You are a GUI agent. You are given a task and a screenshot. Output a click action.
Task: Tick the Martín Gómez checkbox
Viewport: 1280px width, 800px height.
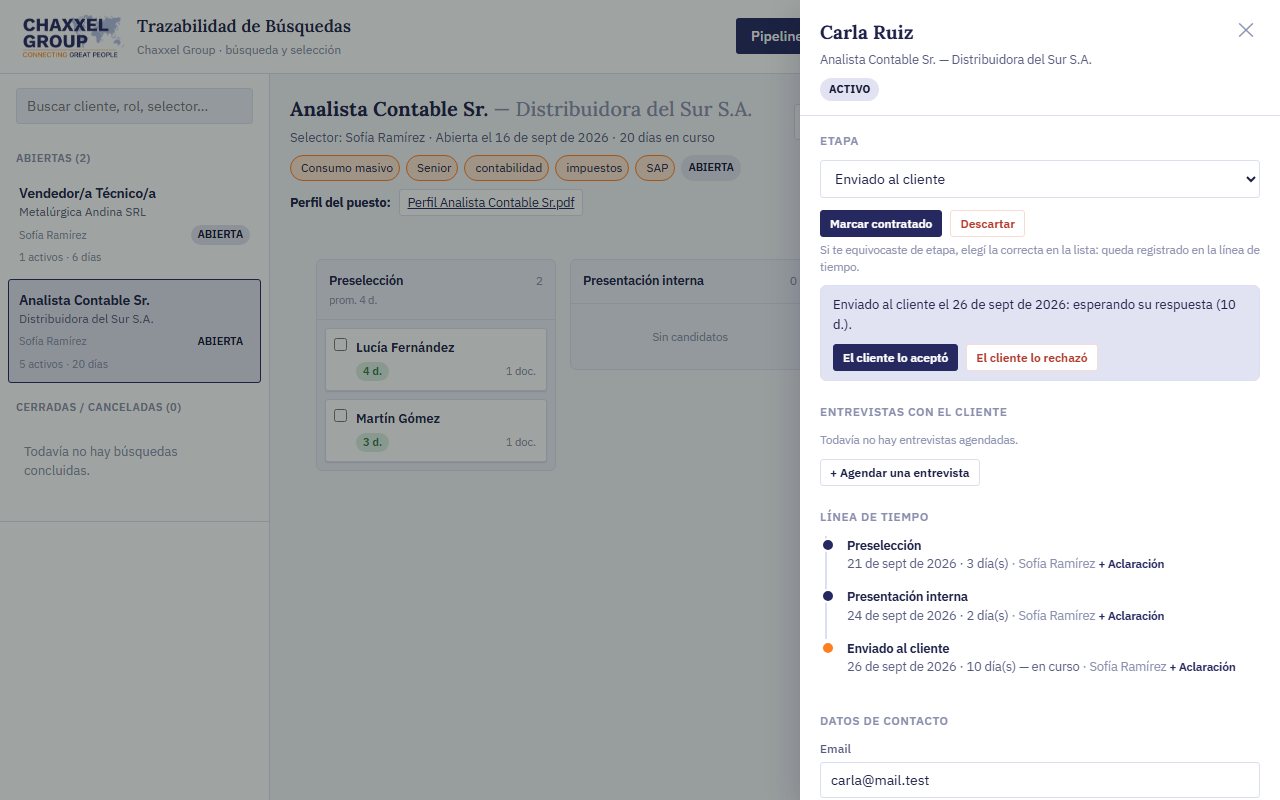pos(340,416)
